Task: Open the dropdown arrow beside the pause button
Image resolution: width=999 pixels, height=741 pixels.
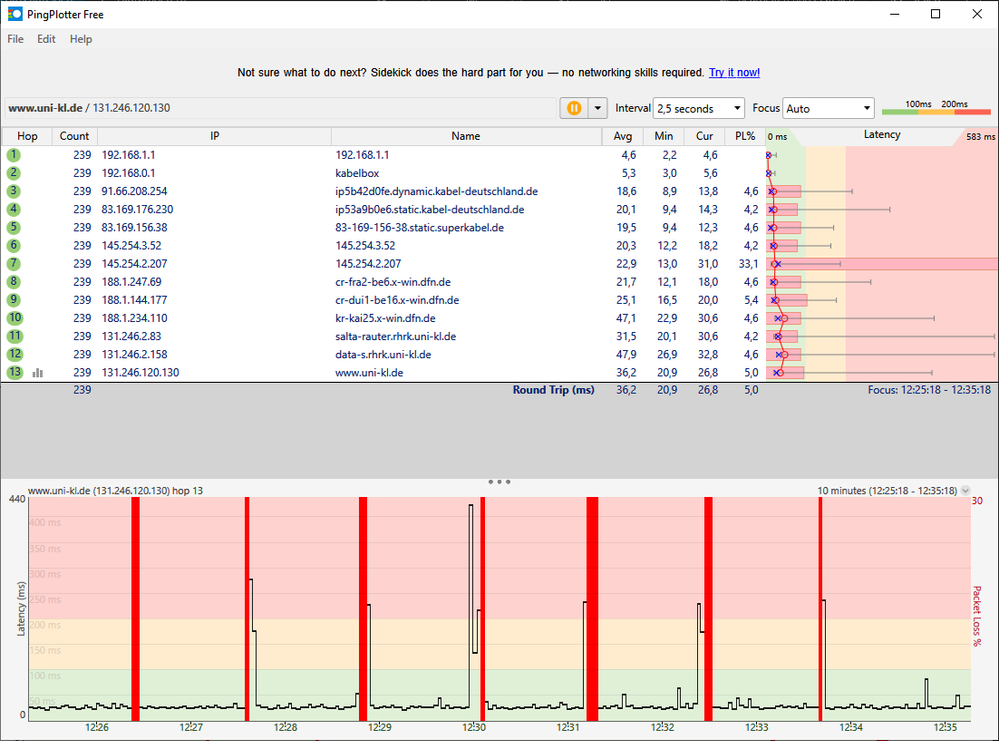Action: (598, 108)
